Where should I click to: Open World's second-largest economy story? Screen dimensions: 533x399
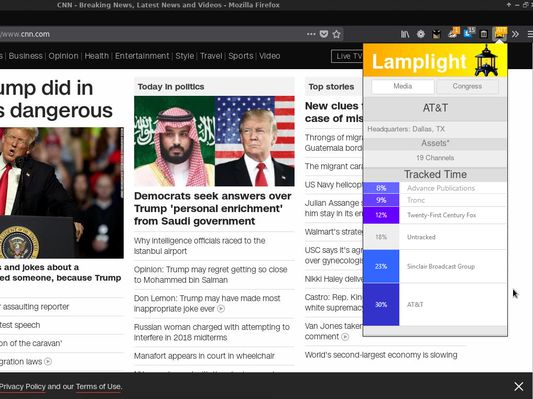[381, 355]
